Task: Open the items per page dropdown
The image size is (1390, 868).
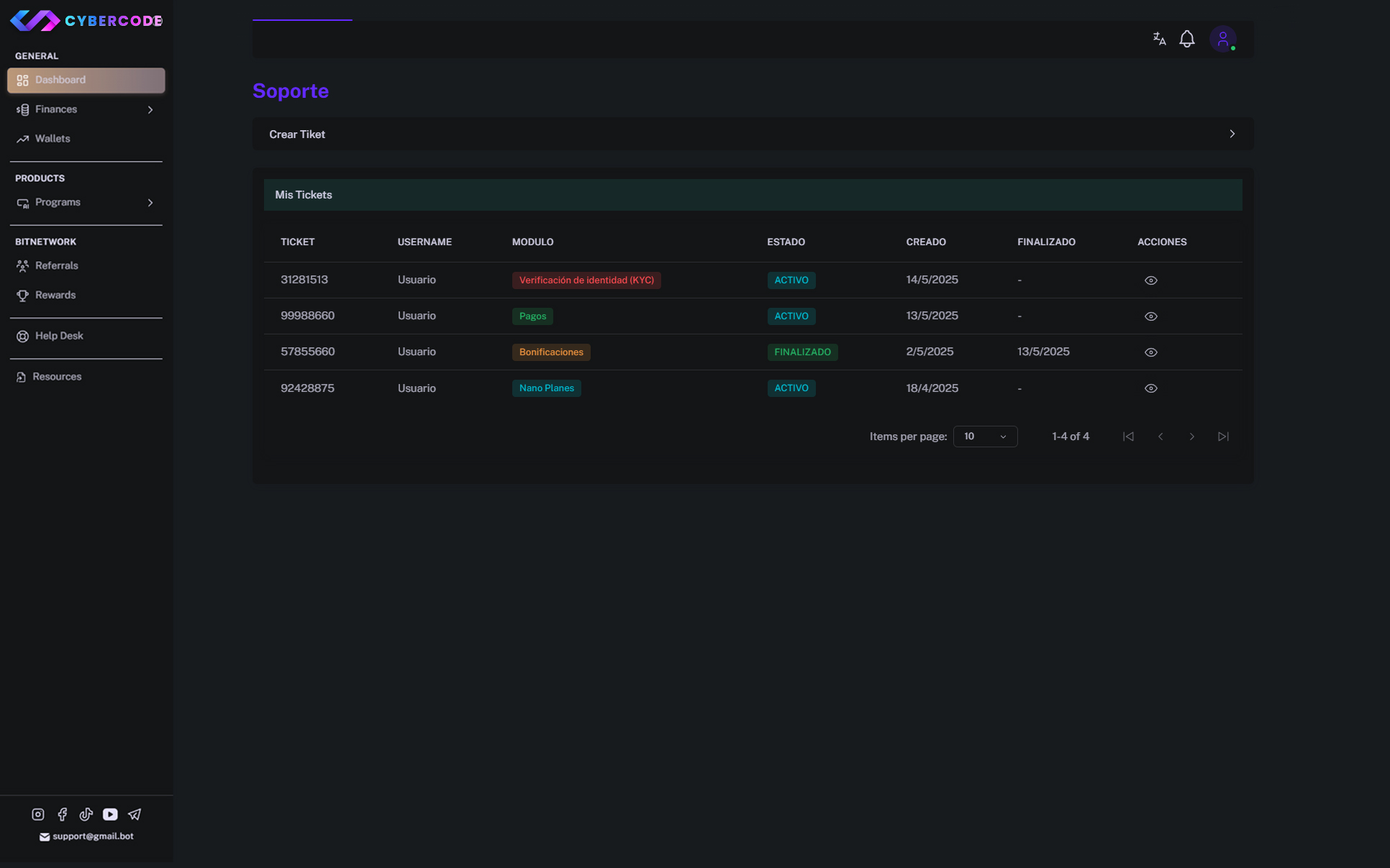Action: click(x=984, y=437)
